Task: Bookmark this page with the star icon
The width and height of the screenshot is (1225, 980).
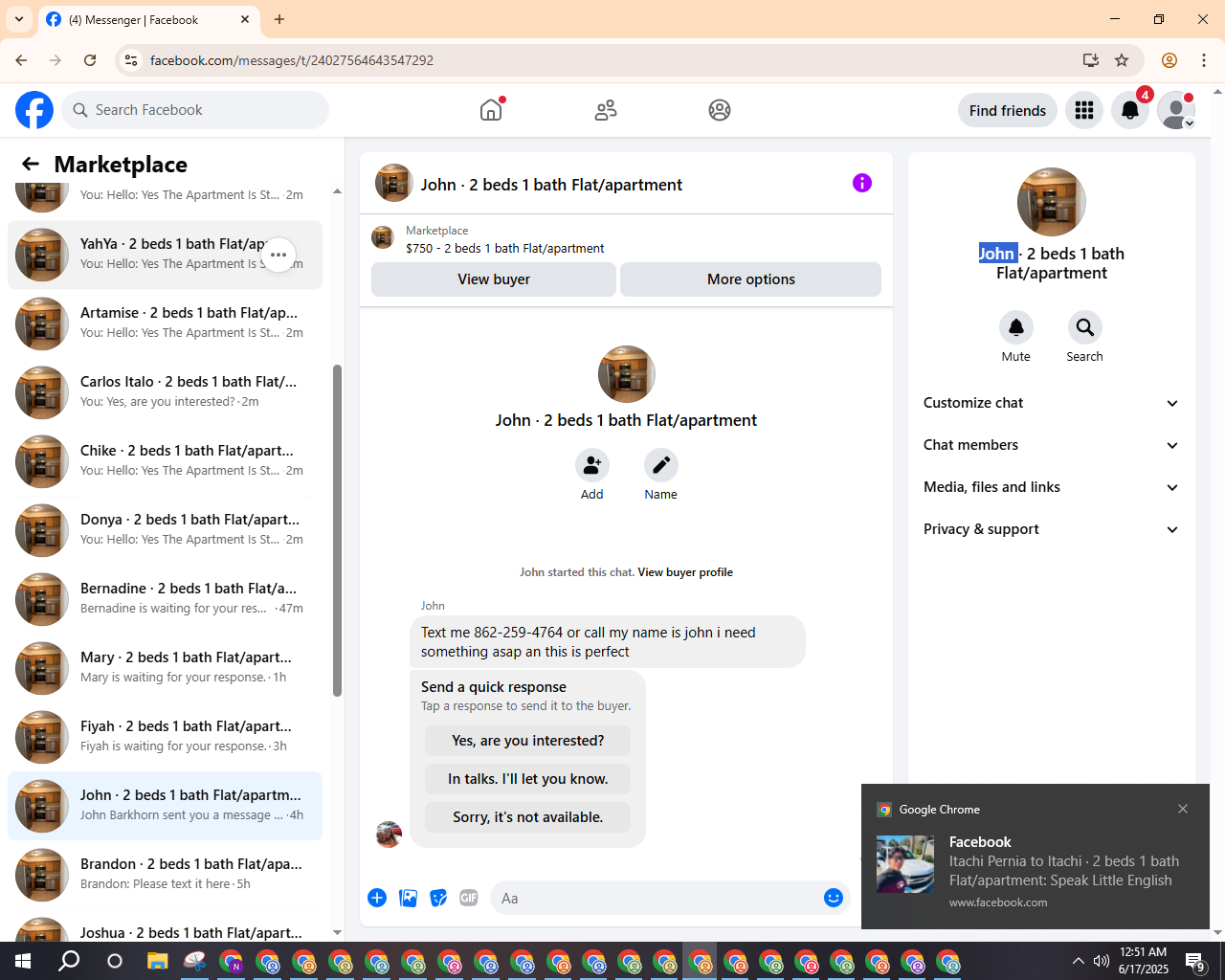Action: (1122, 60)
